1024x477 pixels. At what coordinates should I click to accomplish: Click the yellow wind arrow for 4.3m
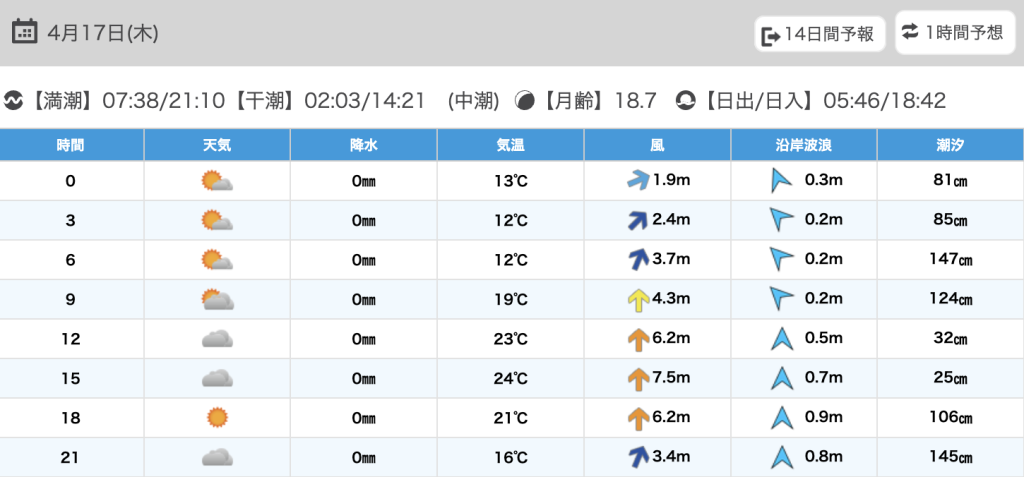click(x=636, y=299)
